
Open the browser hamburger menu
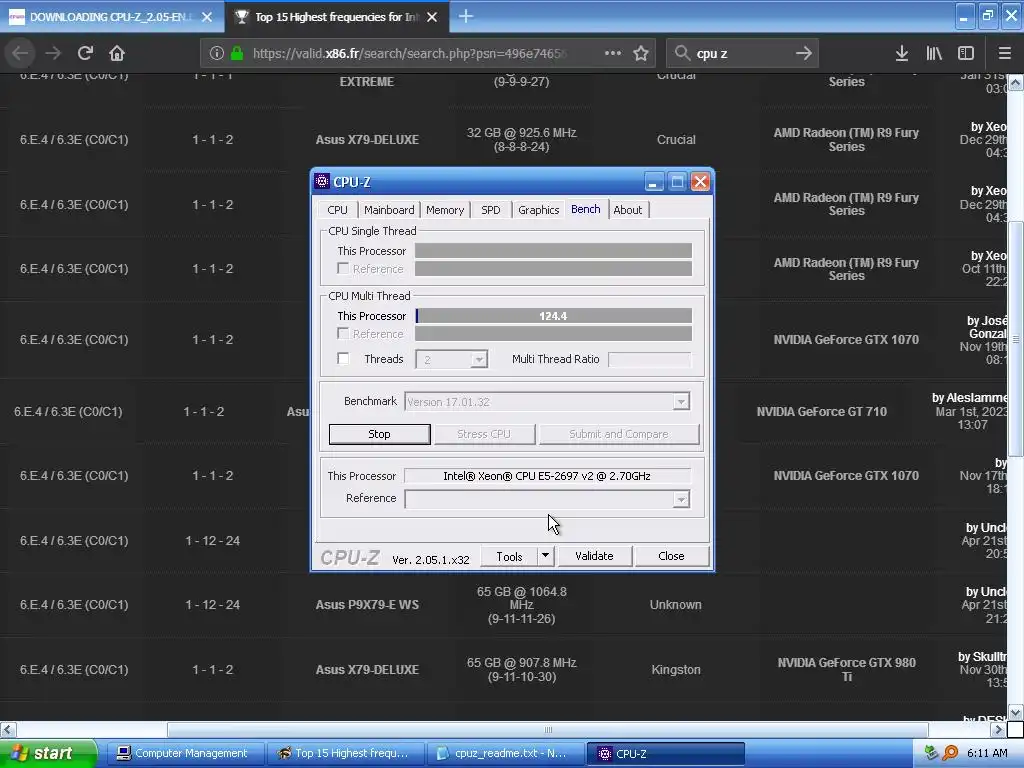(x=1004, y=53)
